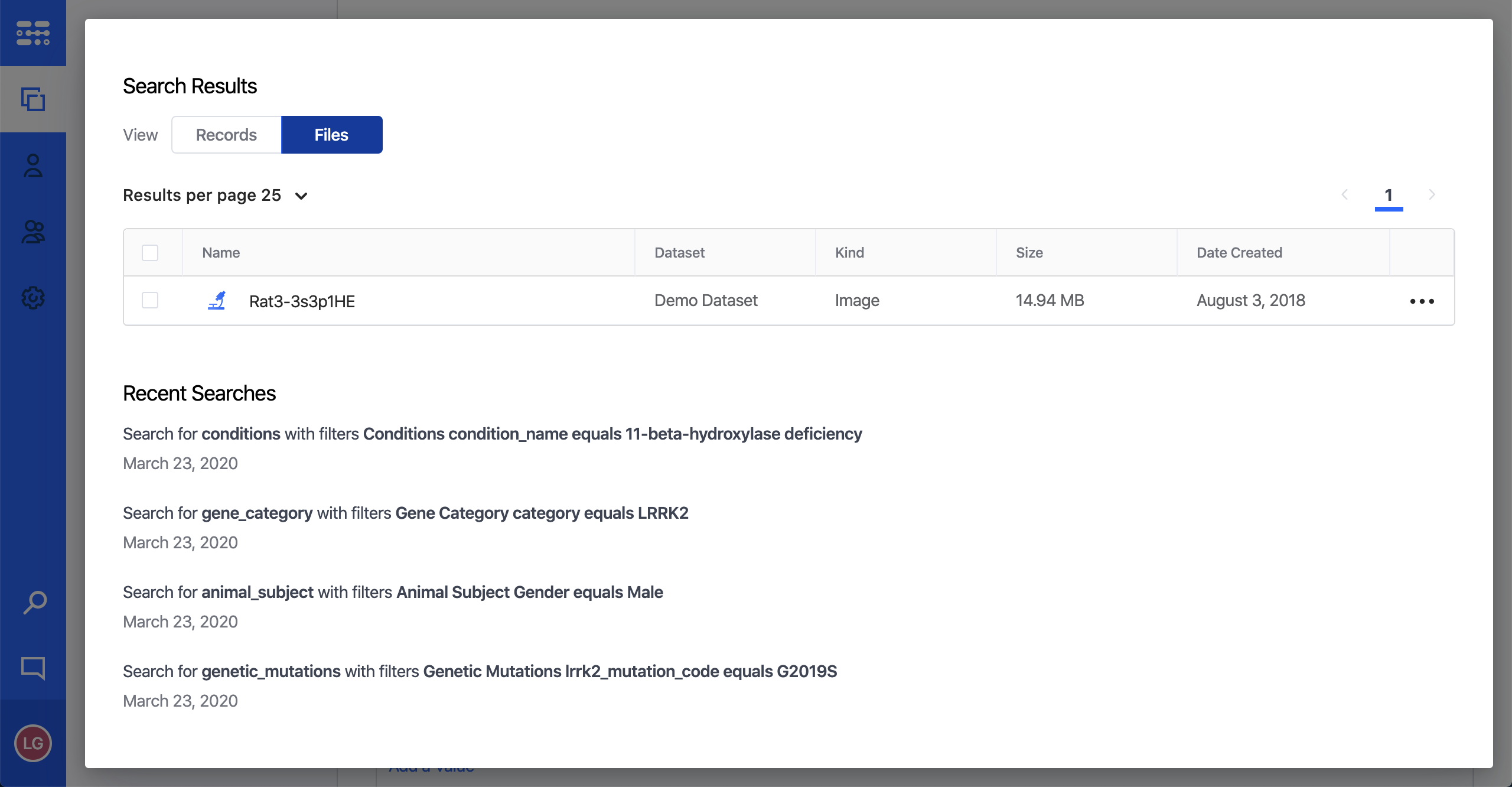This screenshot has width=1512, height=787.
Task: Open the single-person profile icon
Action: tap(33, 166)
